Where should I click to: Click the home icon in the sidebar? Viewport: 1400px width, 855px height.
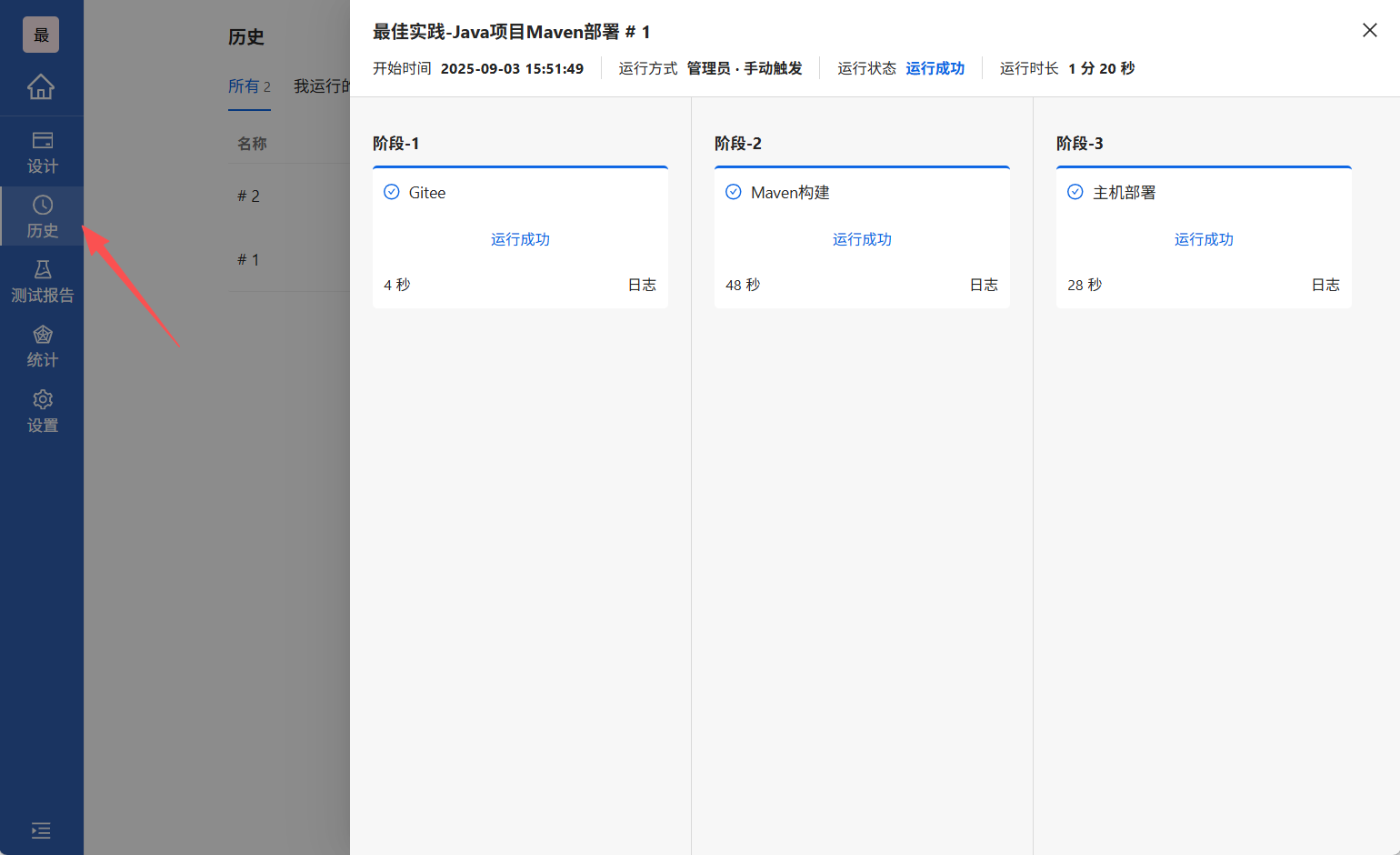click(40, 87)
